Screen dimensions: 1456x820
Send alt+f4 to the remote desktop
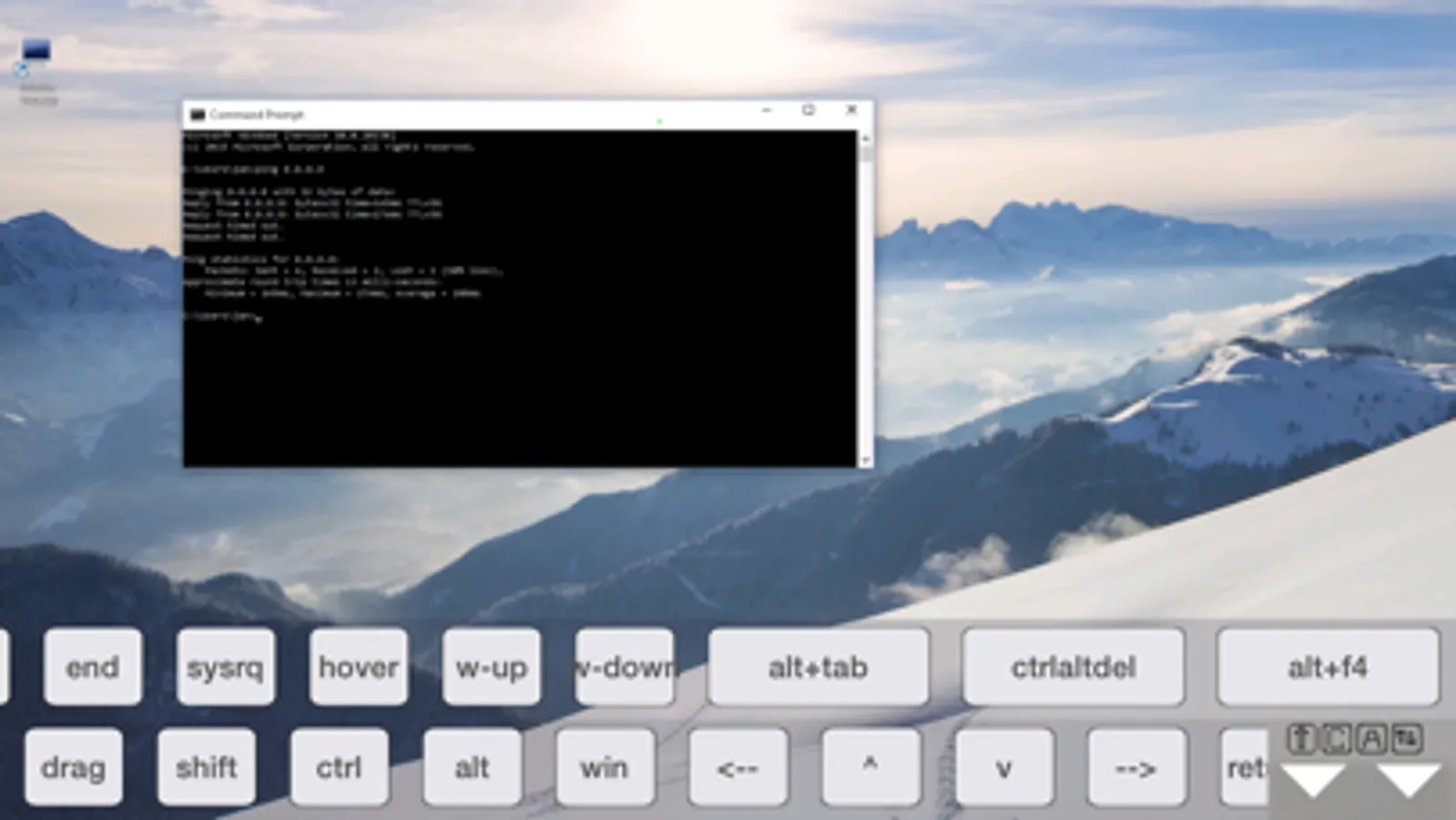(x=1328, y=667)
